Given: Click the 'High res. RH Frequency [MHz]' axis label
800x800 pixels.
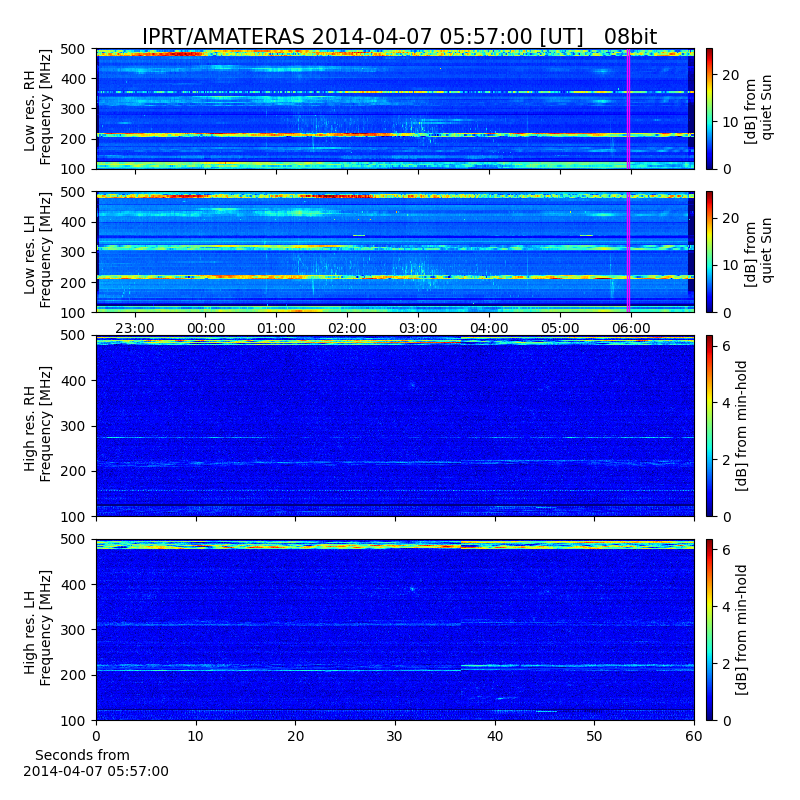Looking at the screenshot, I should (x=39, y=426).
